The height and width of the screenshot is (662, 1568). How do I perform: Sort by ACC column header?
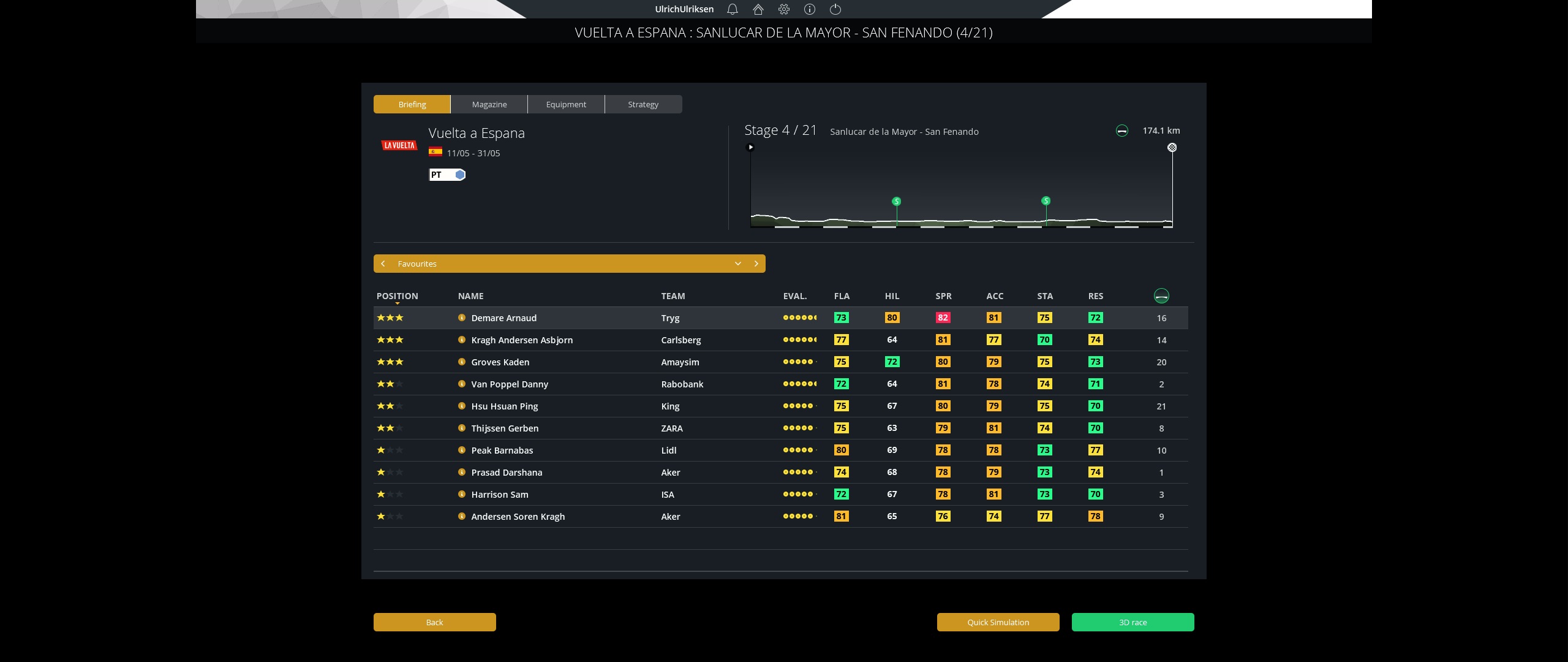coord(995,296)
